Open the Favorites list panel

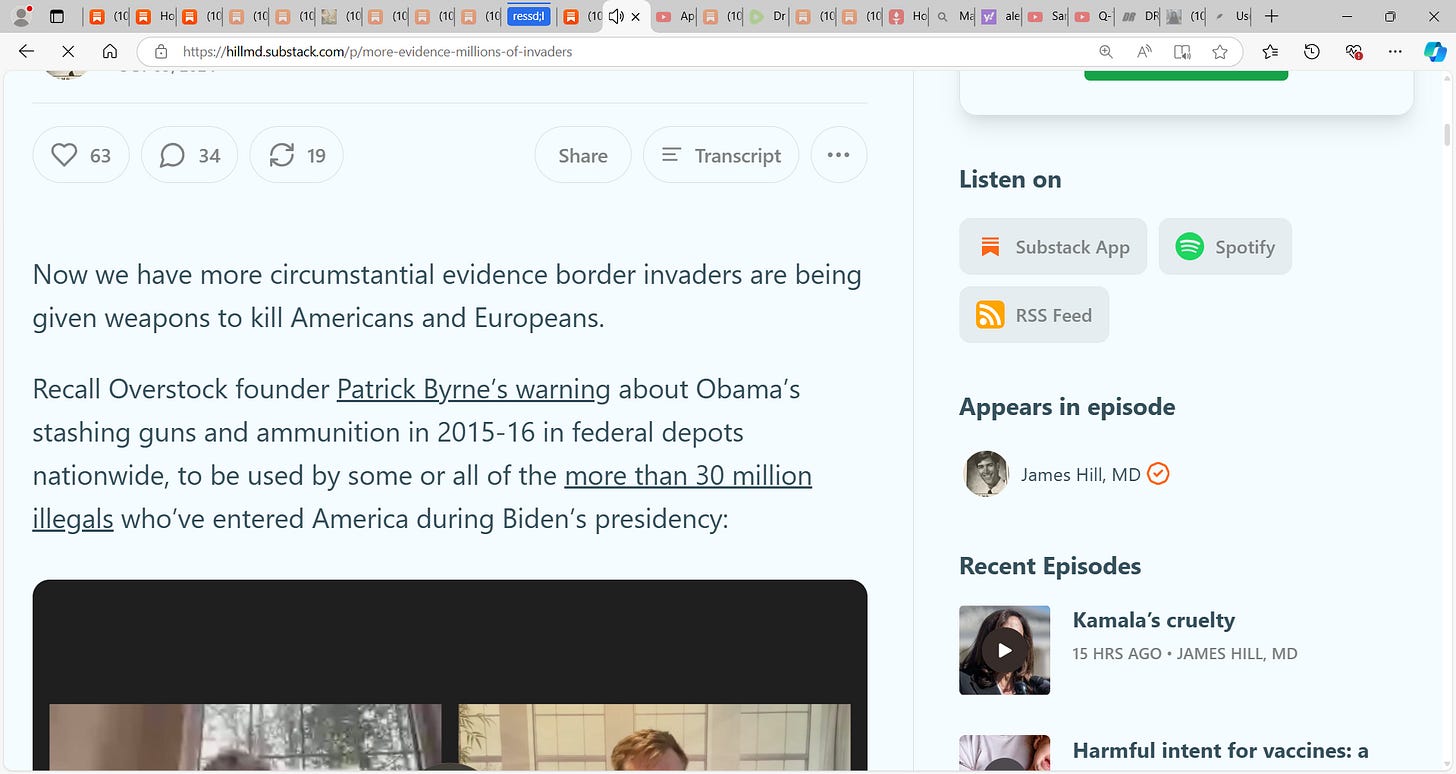point(1270,51)
